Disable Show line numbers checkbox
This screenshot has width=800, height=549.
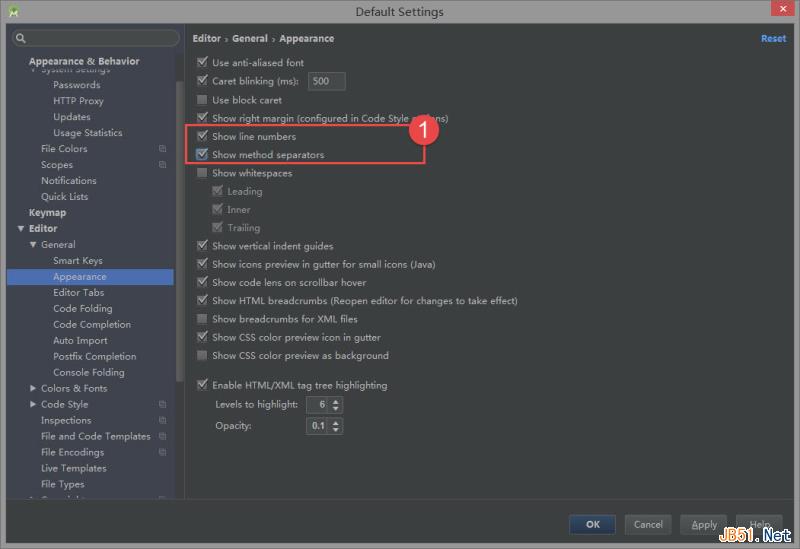tap(203, 136)
